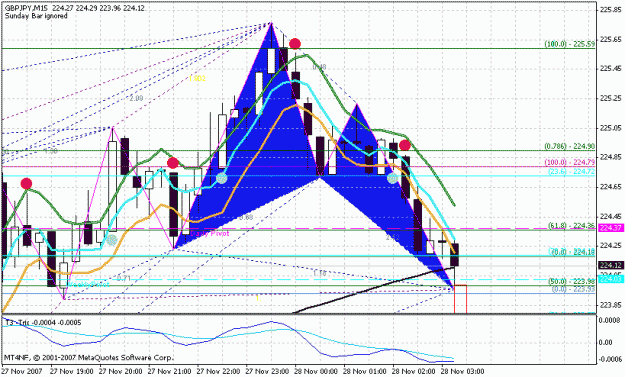The height and width of the screenshot is (377, 625).
Task: Click the '28 Nov 03:00' time label
Action: tap(463, 371)
